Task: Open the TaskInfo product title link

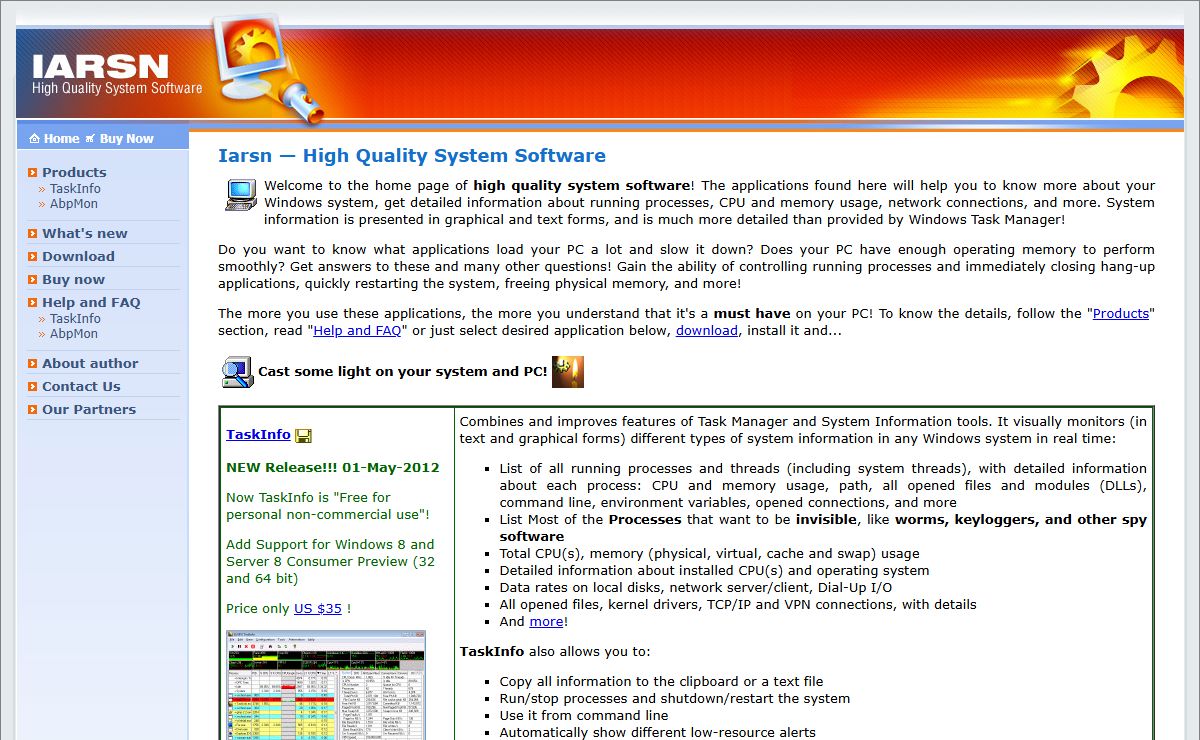Action: coord(258,435)
